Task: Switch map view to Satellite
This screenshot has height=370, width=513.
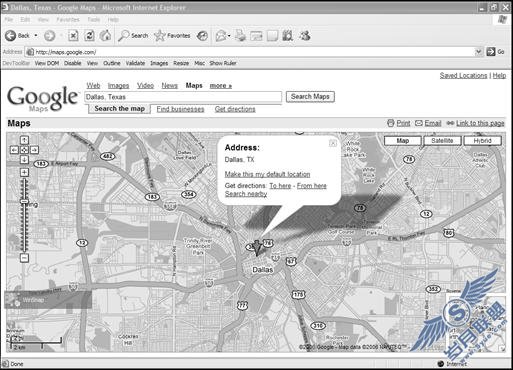Action: [x=442, y=141]
